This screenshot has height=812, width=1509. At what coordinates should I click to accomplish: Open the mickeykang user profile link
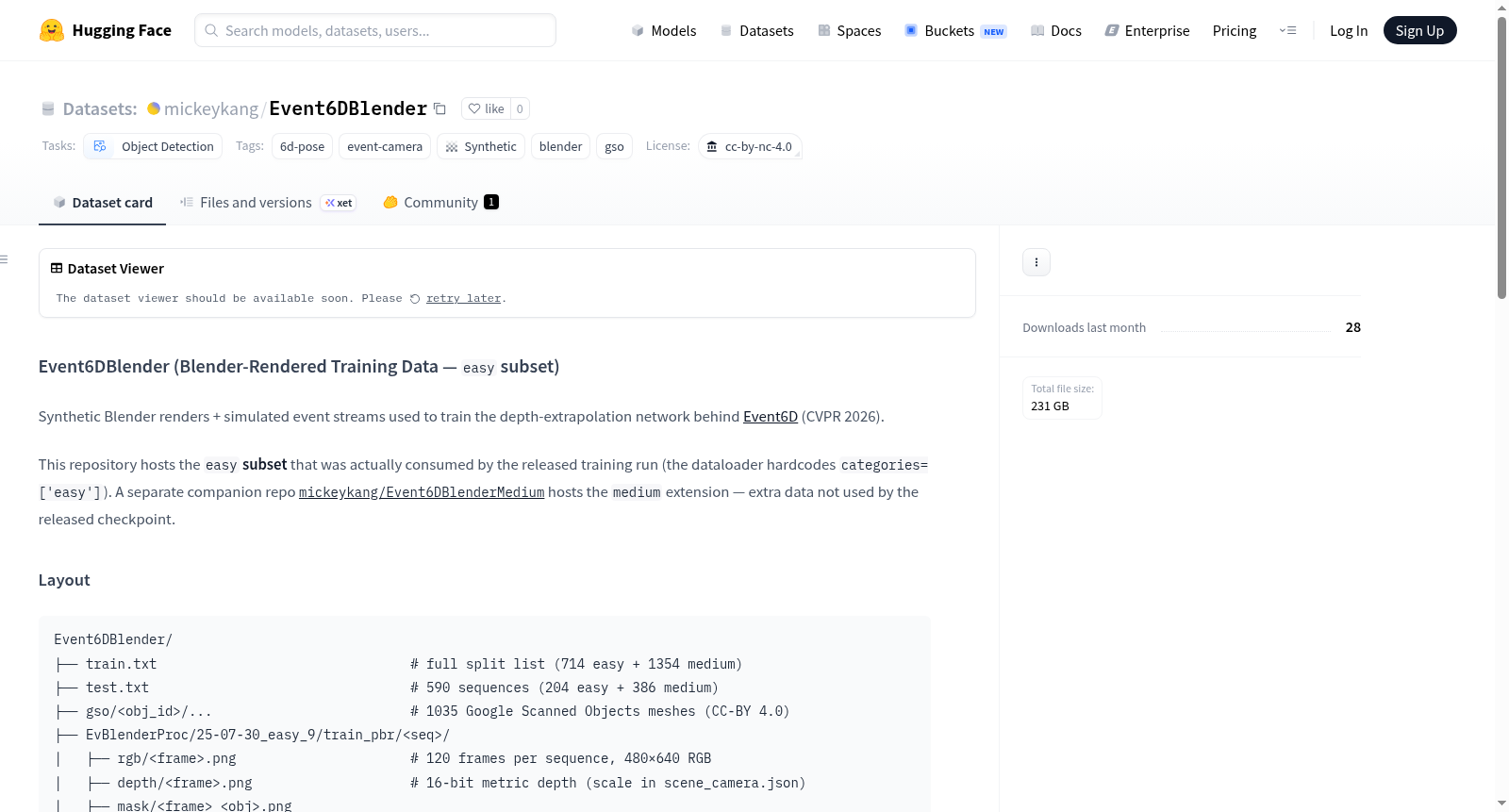pos(211,108)
